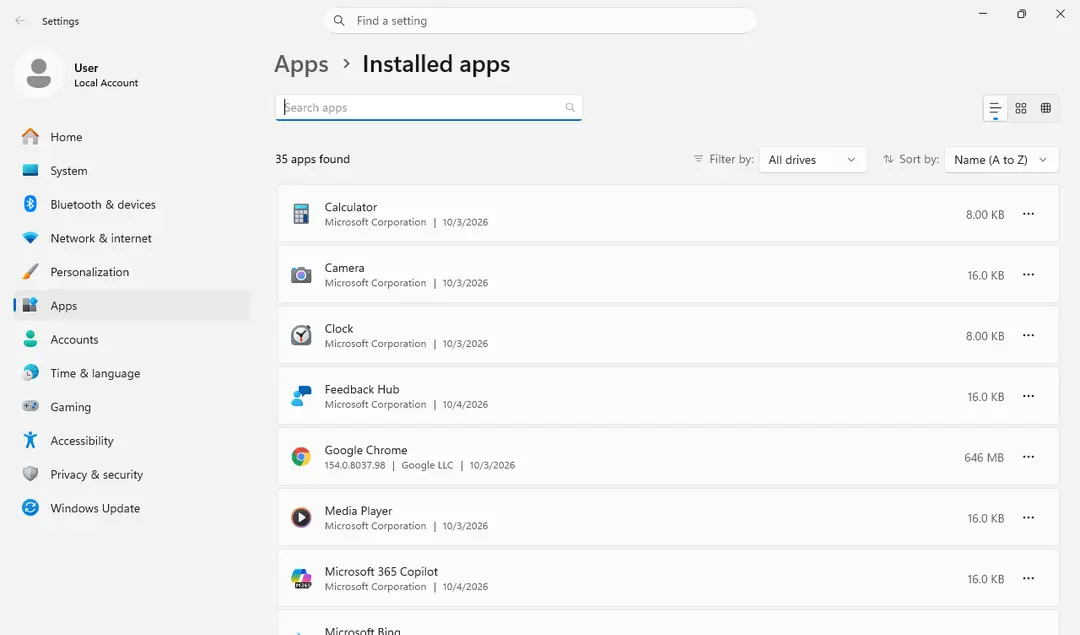Switch to list view layout
Viewport: 1080px width, 635px height.
(x=995, y=108)
